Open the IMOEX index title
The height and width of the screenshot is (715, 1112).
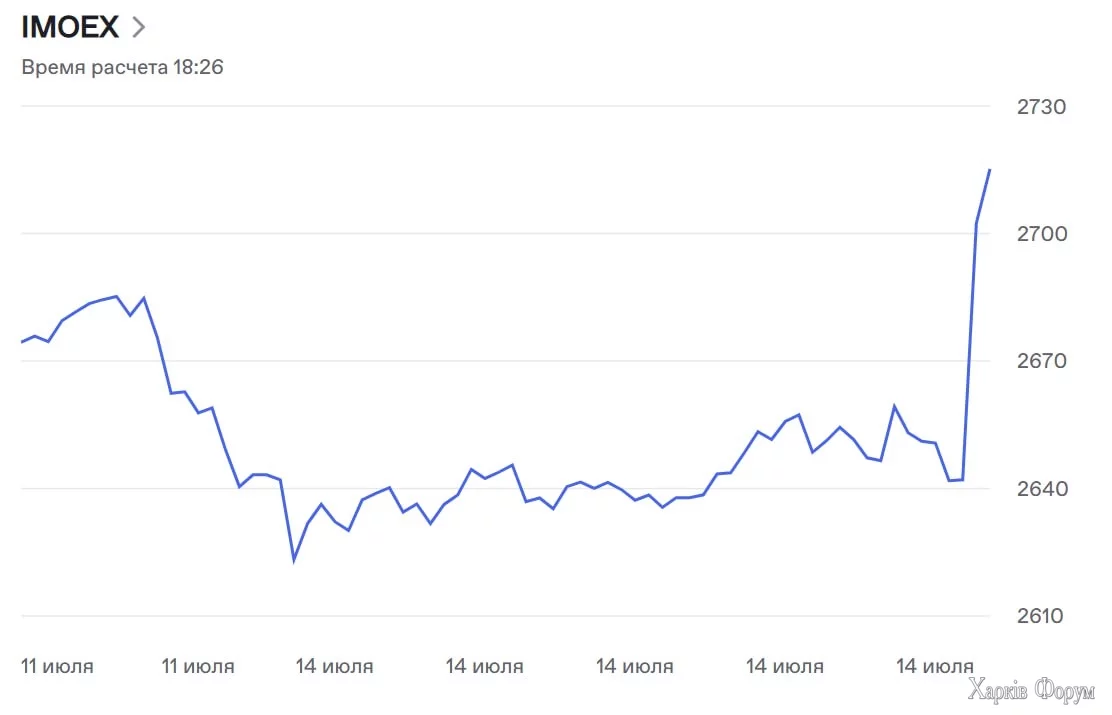70,27
